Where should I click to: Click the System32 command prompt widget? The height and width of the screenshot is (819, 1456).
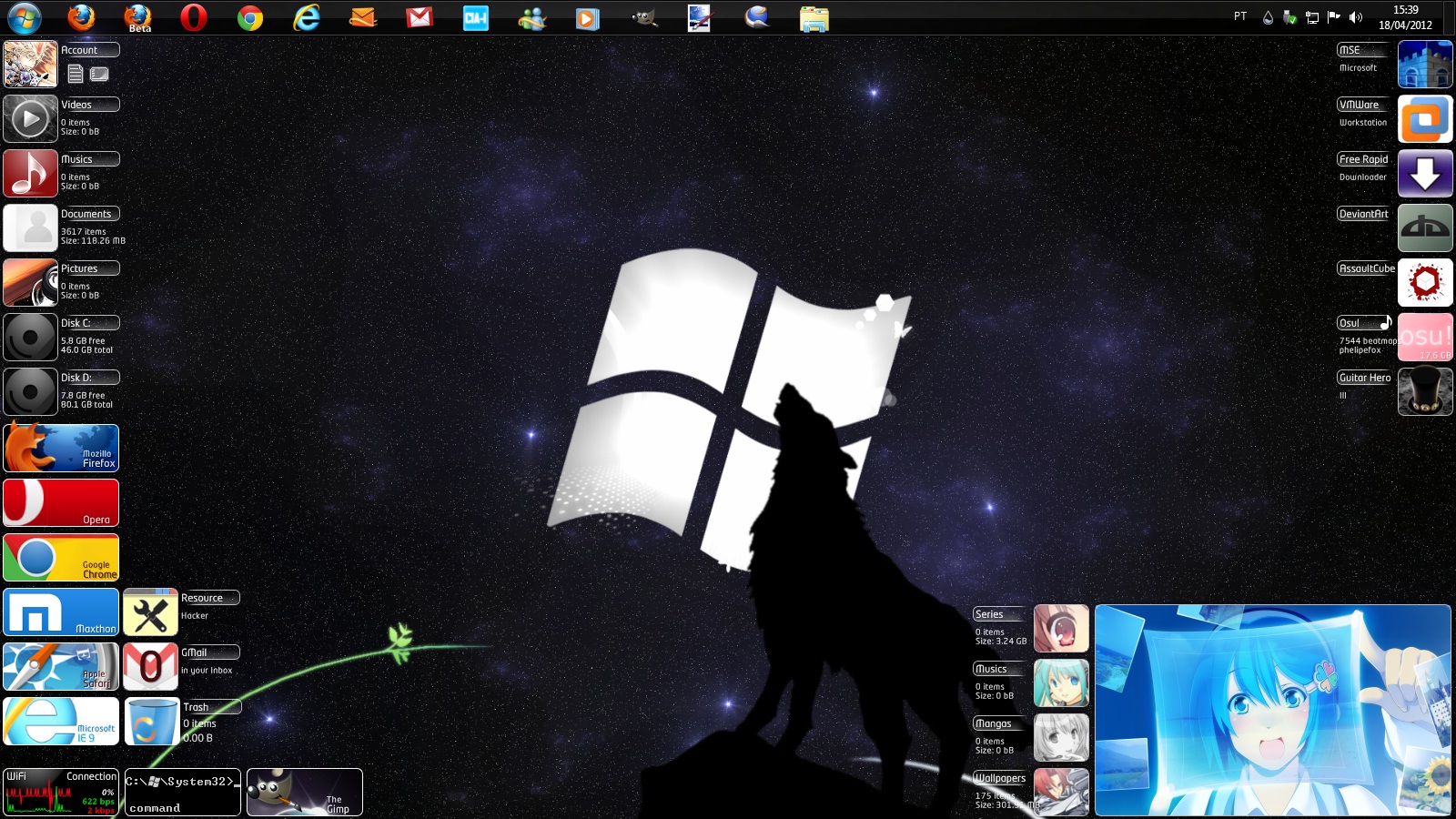pyautogui.click(x=182, y=792)
